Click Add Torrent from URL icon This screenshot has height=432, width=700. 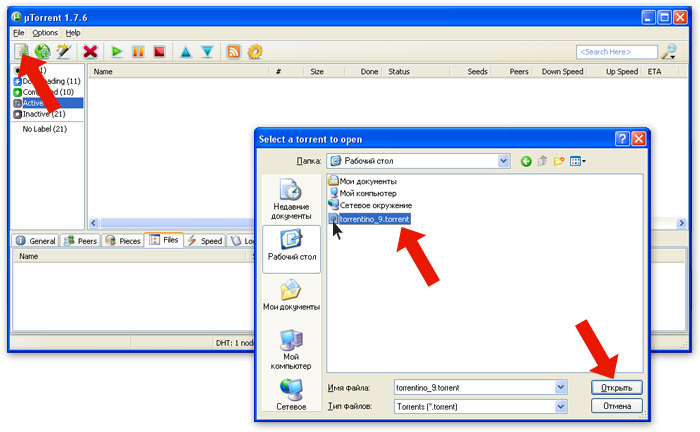click(42, 52)
